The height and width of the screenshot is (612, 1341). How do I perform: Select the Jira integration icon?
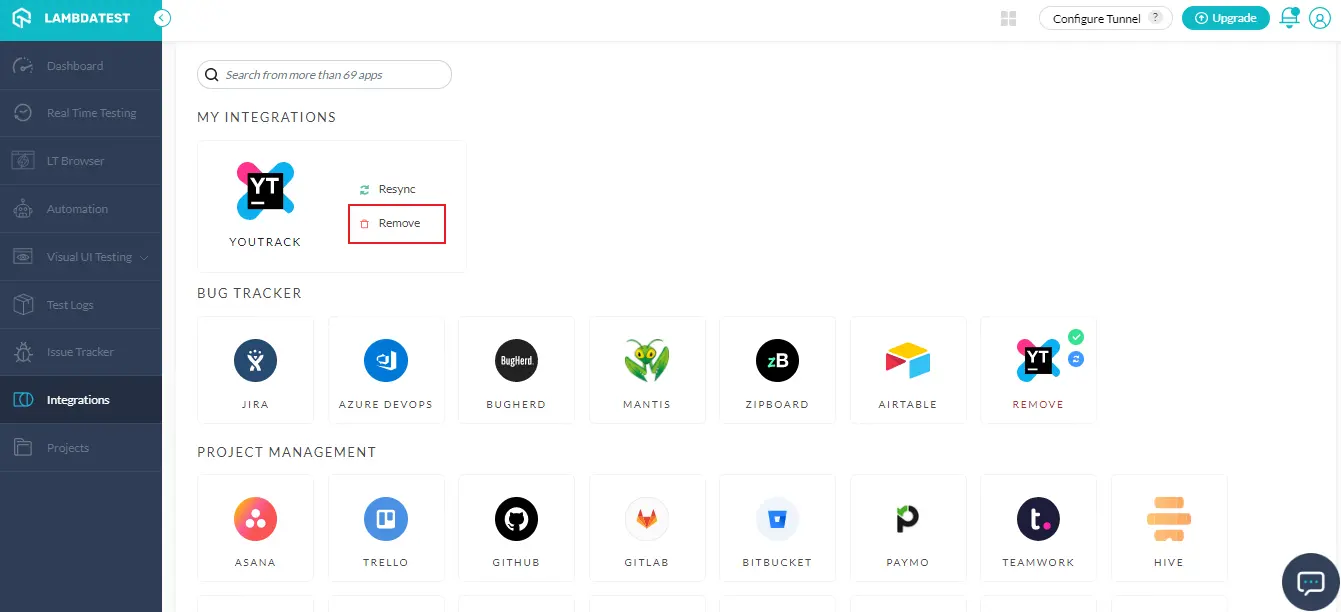pos(255,361)
